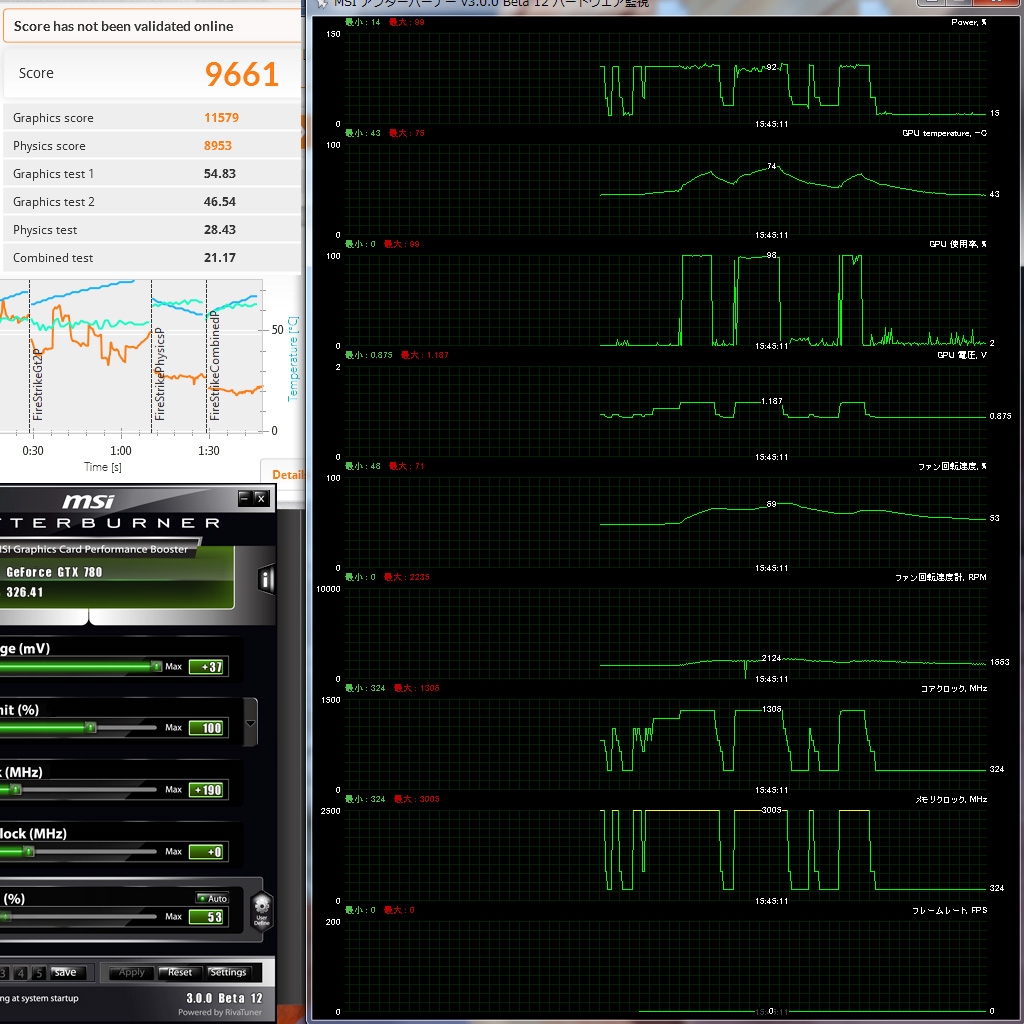Expand the power limit dropdown arrow
Image resolution: width=1024 pixels, height=1024 pixels.
pyautogui.click(x=250, y=723)
